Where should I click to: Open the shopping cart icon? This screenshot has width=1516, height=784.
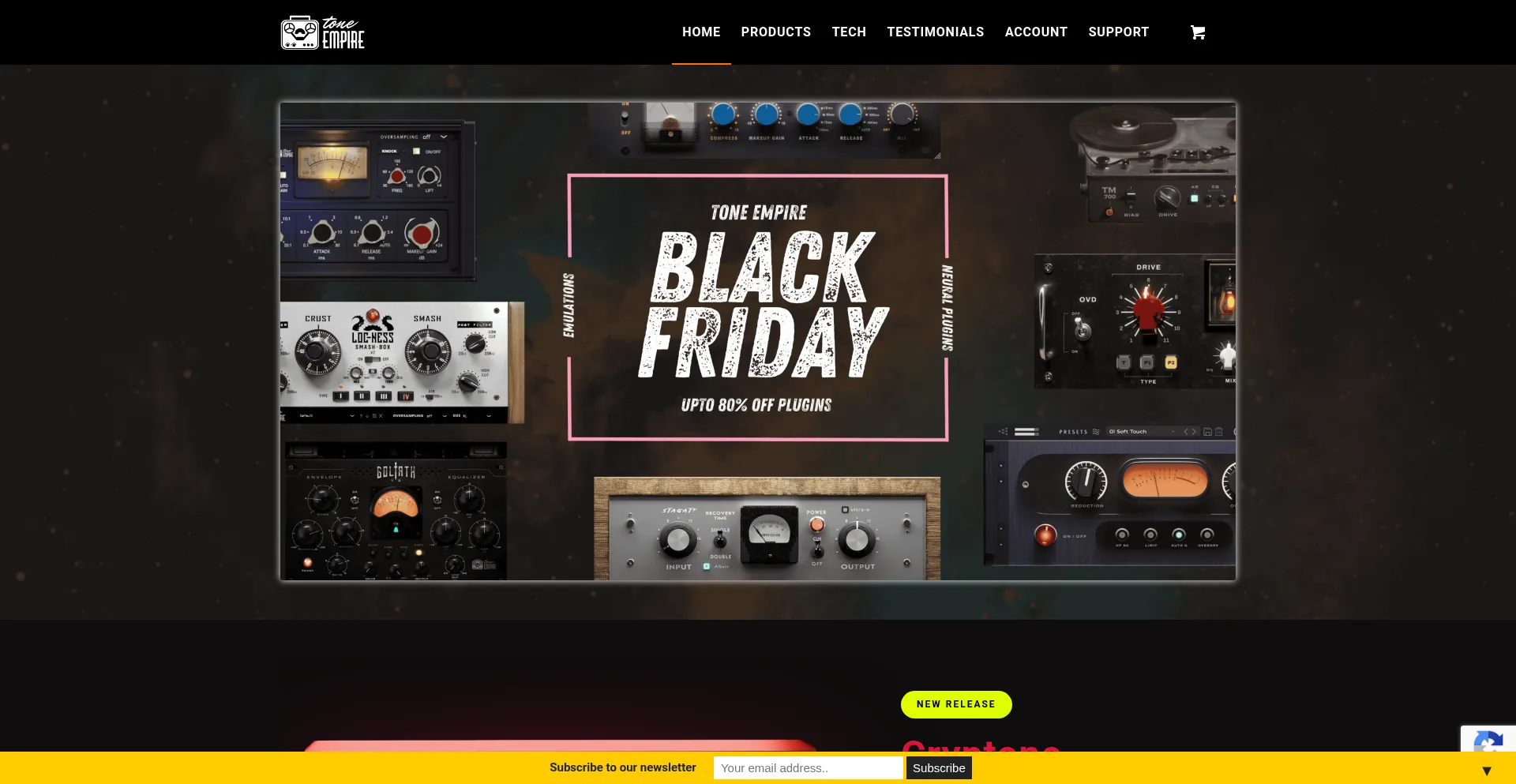point(1198,32)
